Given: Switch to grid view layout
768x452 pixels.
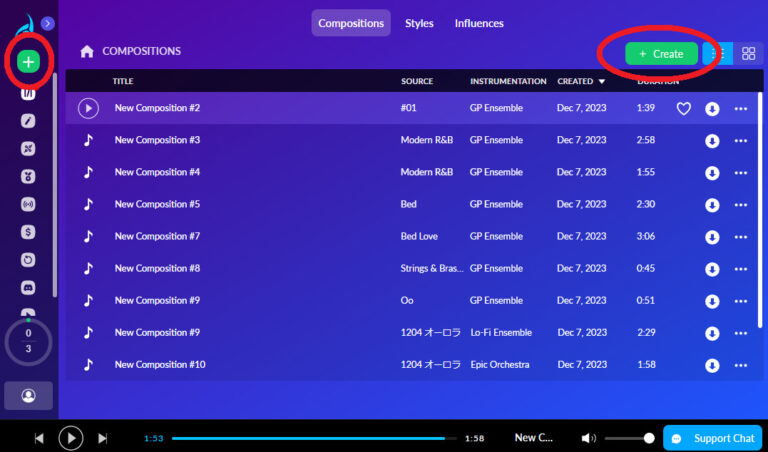Looking at the screenshot, I should click(x=748, y=53).
